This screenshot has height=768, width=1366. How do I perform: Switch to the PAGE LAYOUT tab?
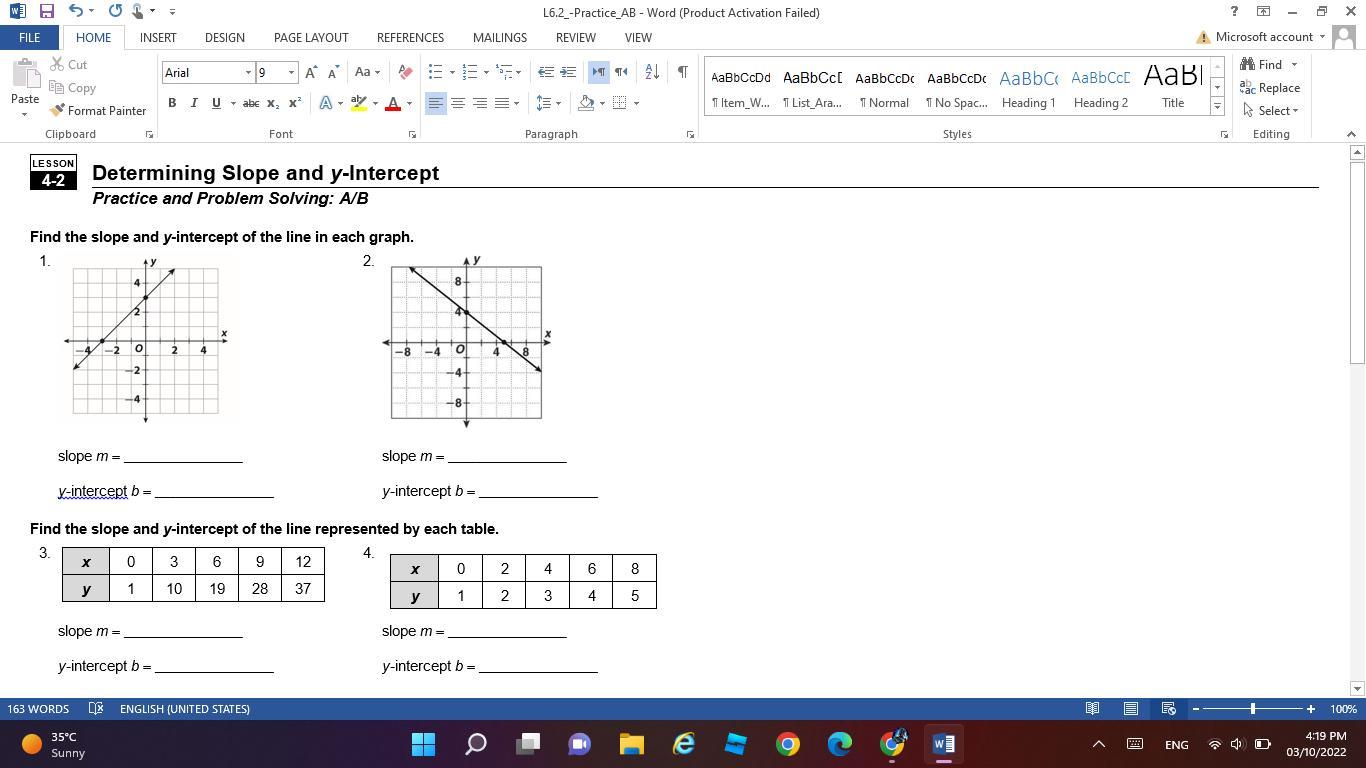coord(311,37)
